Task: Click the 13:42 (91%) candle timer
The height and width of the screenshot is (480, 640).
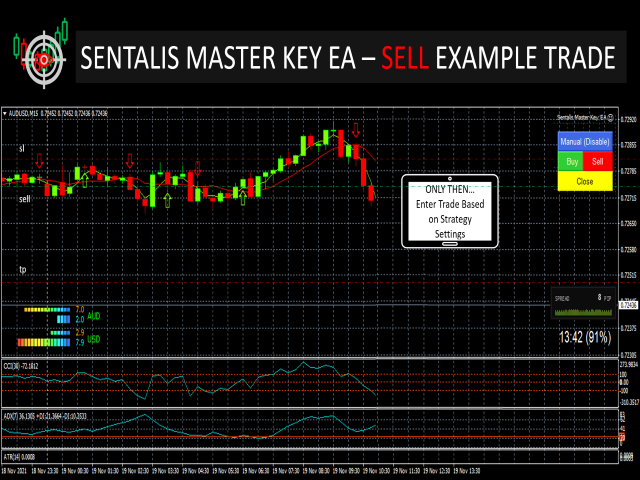Action: (585, 338)
